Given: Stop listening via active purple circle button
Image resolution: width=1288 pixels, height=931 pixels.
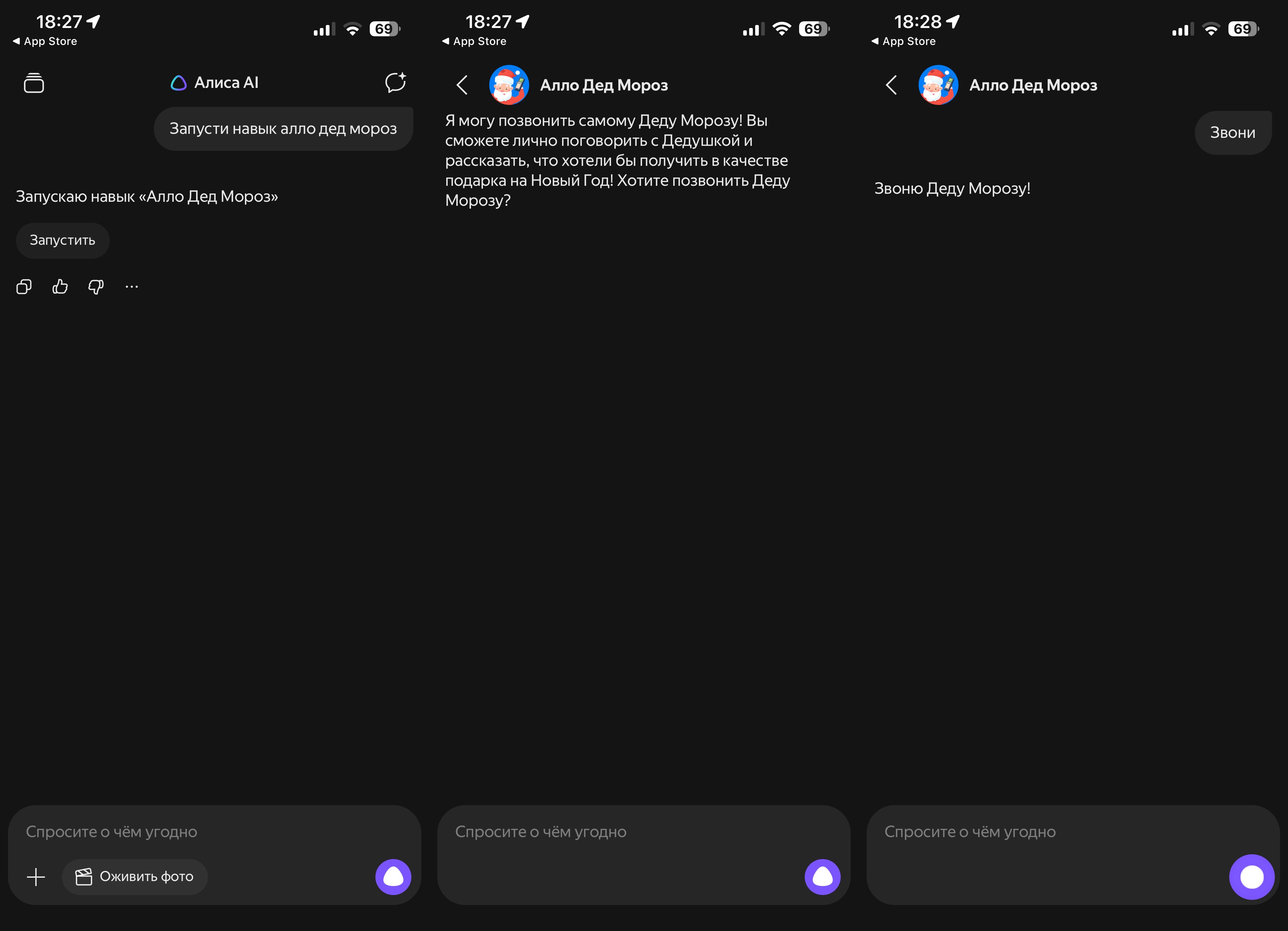Looking at the screenshot, I should point(1251,876).
